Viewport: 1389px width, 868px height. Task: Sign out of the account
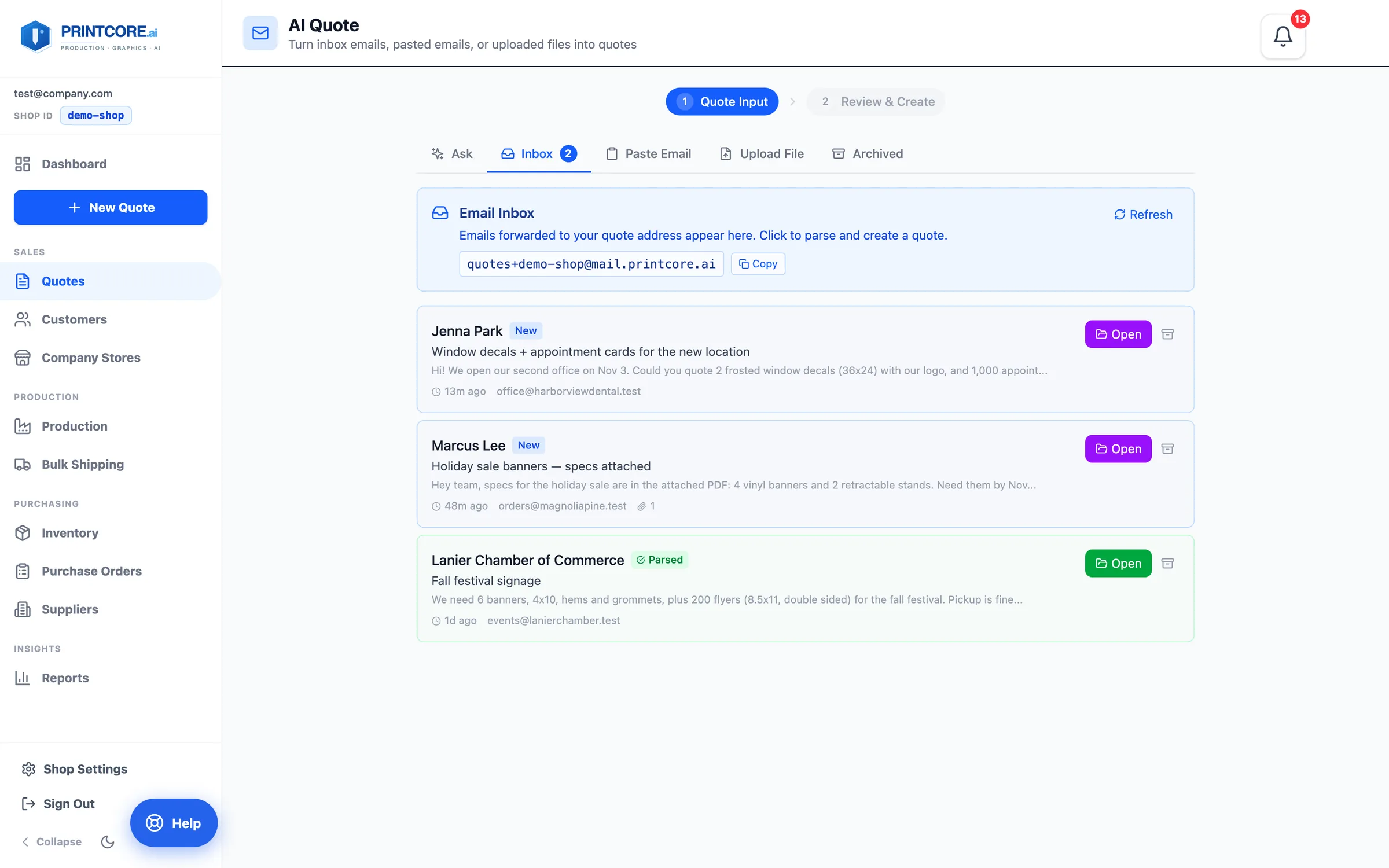[58, 804]
